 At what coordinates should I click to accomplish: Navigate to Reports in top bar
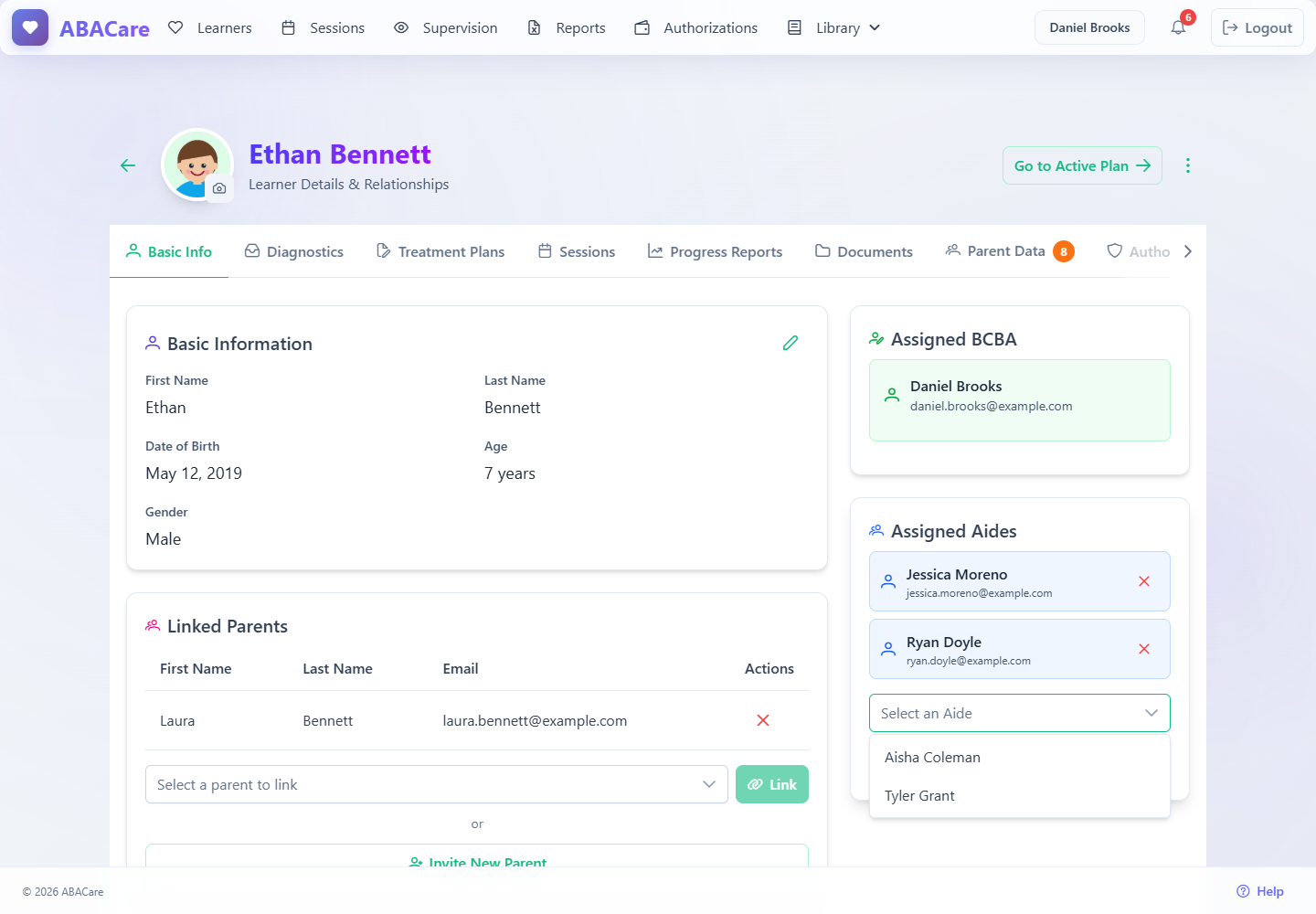coord(567,27)
